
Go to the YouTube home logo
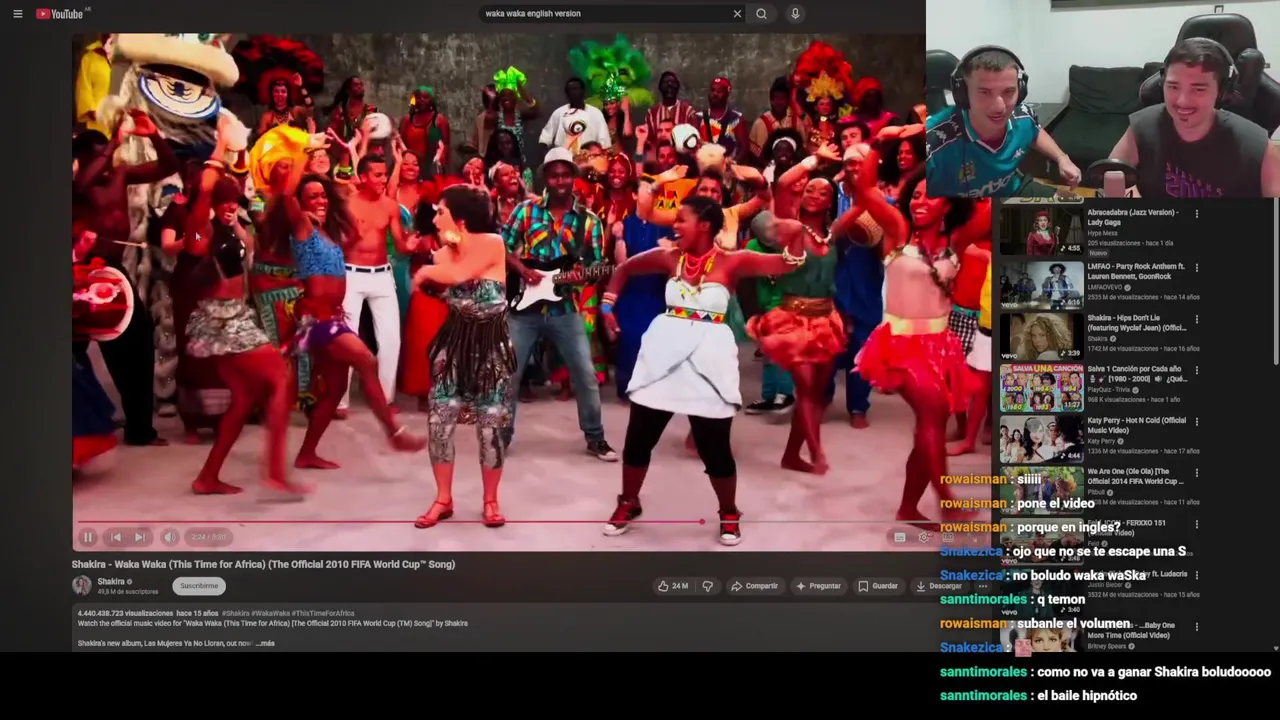pos(60,14)
